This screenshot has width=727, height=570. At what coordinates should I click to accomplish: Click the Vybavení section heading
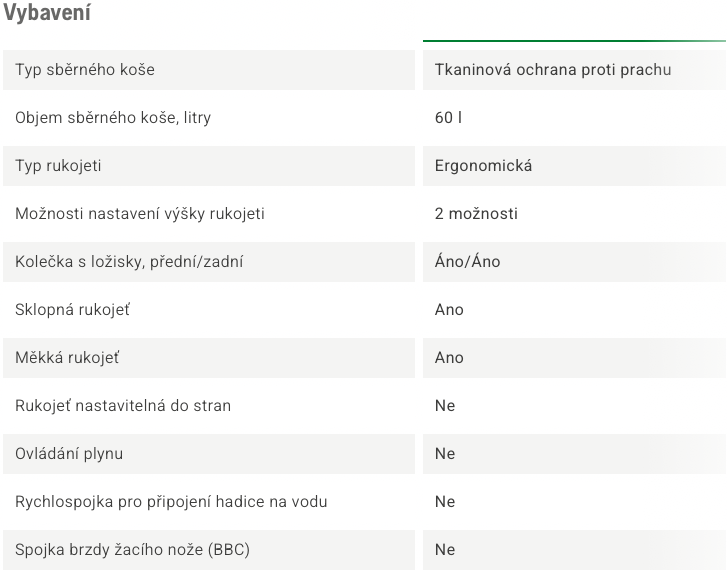pyautogui.click(x=47, y=13)
